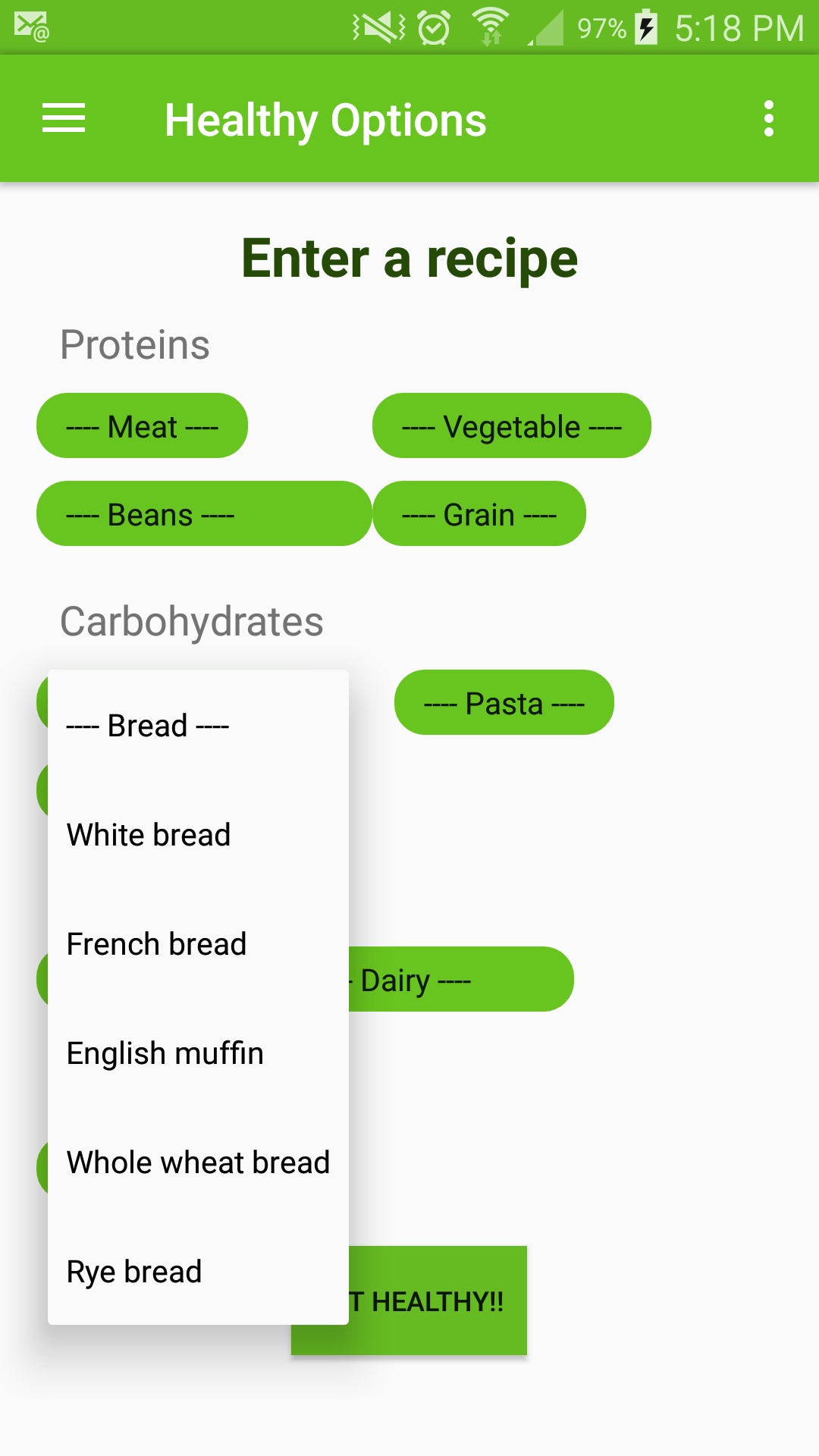Viewport: 819px width, 1456px height.
Task: Open the hamburger navigation menu
Action: click(64, 119)
